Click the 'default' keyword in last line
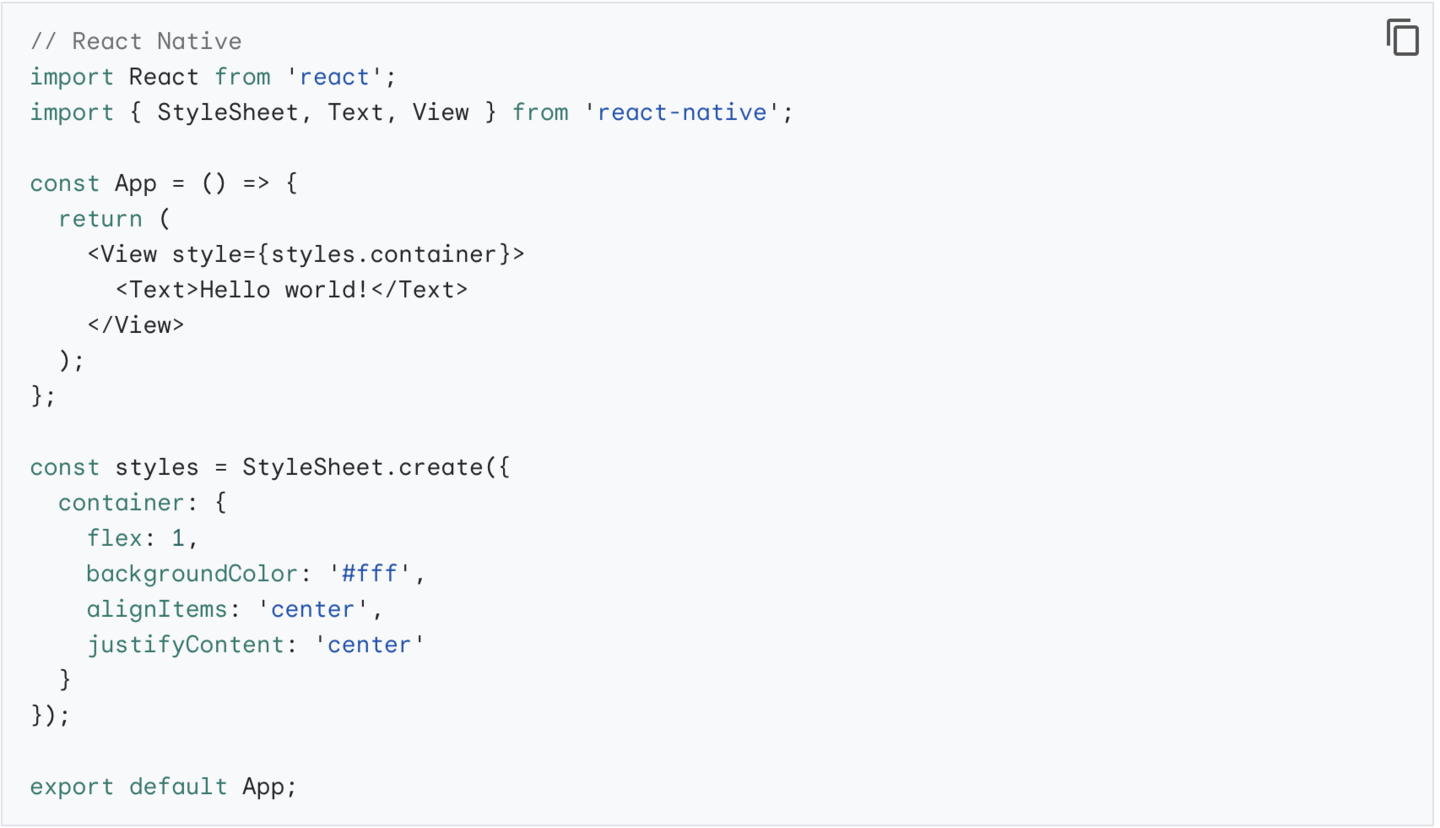The width and height of the screenshot is (1440, 828). point(178,787)
